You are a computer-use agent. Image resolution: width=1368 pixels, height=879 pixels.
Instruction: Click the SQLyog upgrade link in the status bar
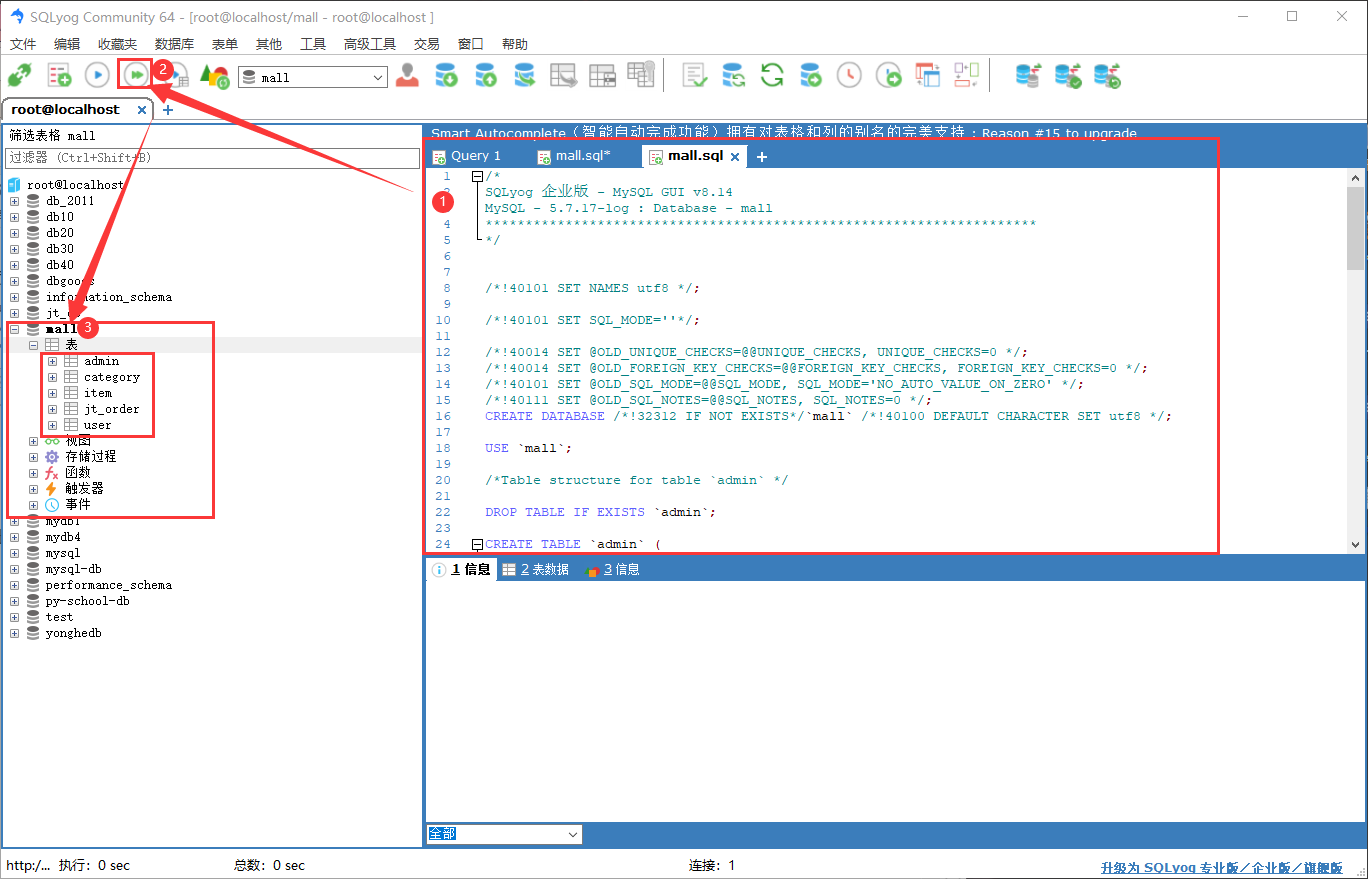coord(1222,867)
